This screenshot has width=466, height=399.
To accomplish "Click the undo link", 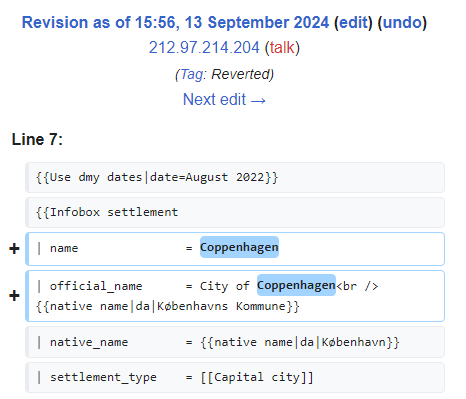I will tap(402, 23).
